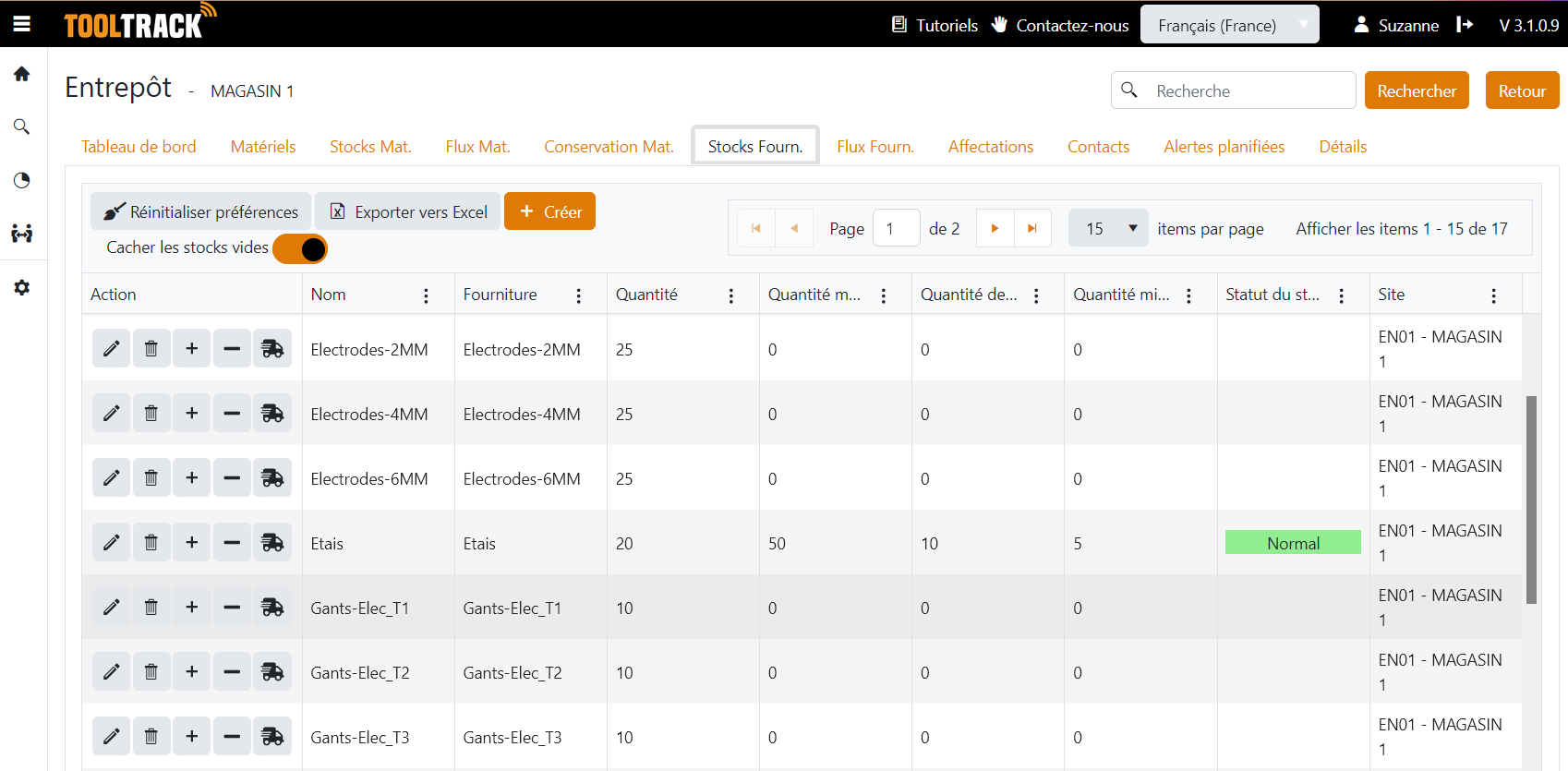Export the table via Exporter vers Excel
The width and height of the screenshot is (1568, 771).
(x=408, y=211)
